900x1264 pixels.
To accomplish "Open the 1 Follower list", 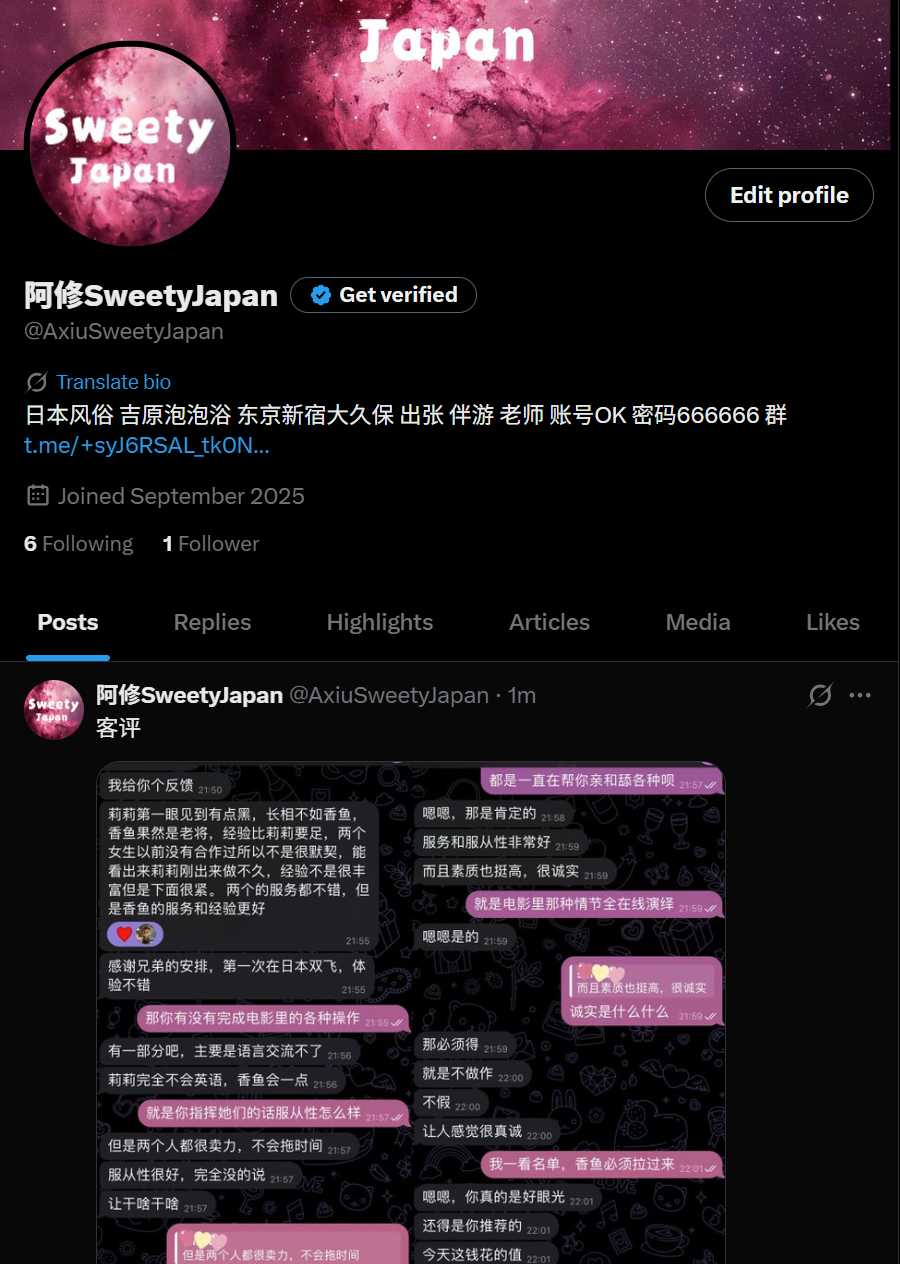I will click(x=211, y=544).
